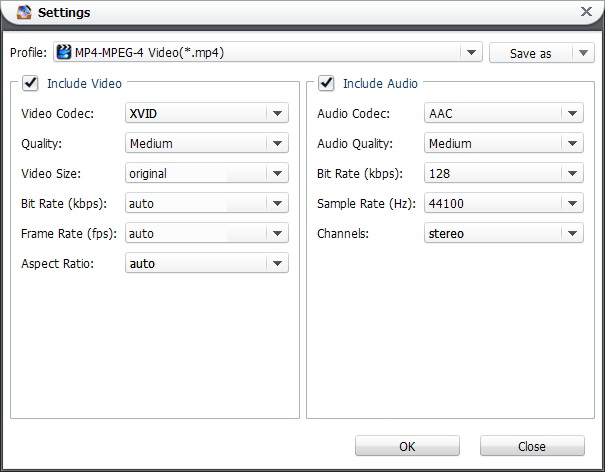Viewport: 605px width, 472px height.
Task: Expand the Aspect Ratio auto dropdown
Action: tap(207, 263)
